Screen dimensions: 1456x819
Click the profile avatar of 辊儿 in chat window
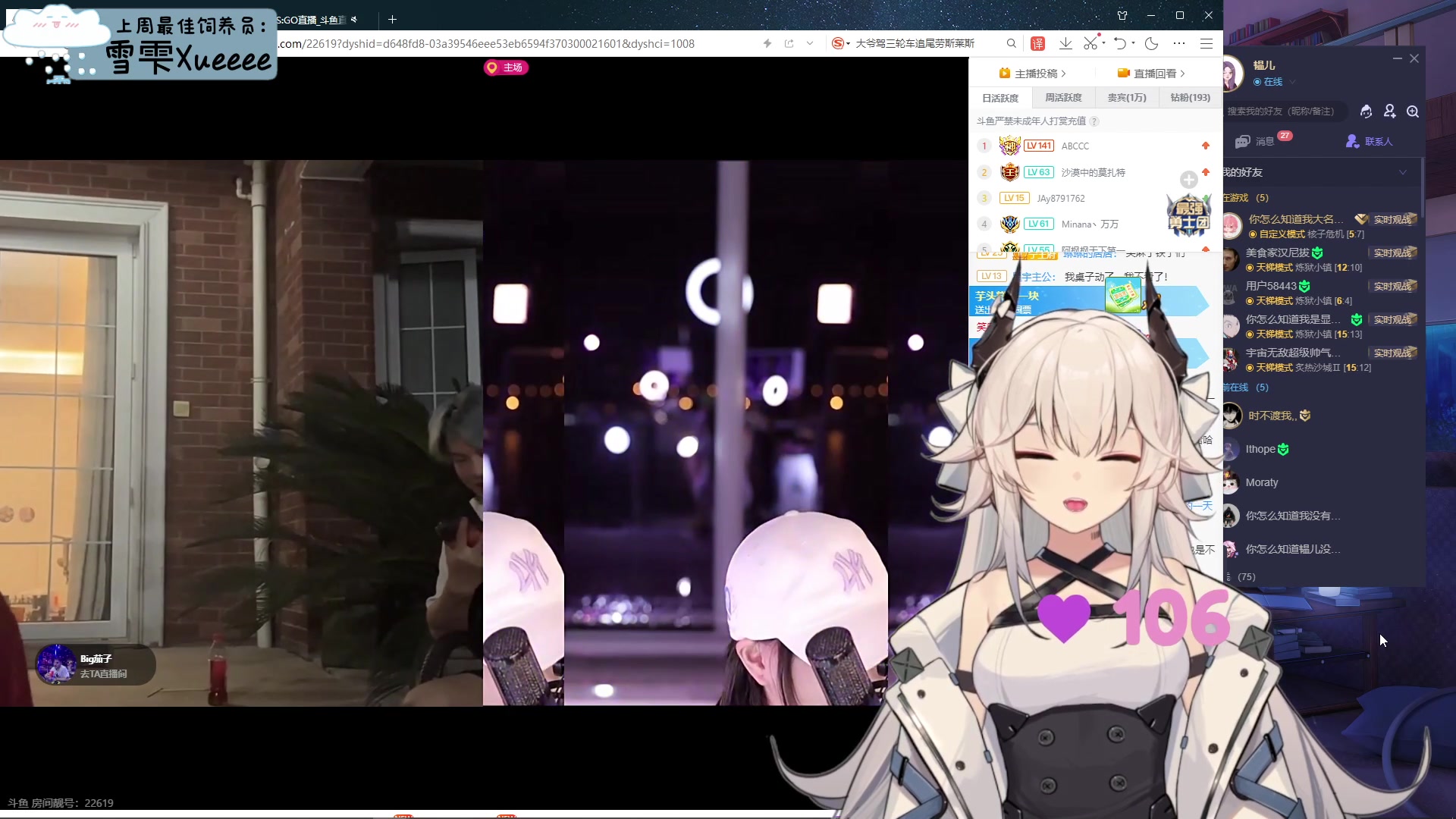click(x=1232, y=74)
